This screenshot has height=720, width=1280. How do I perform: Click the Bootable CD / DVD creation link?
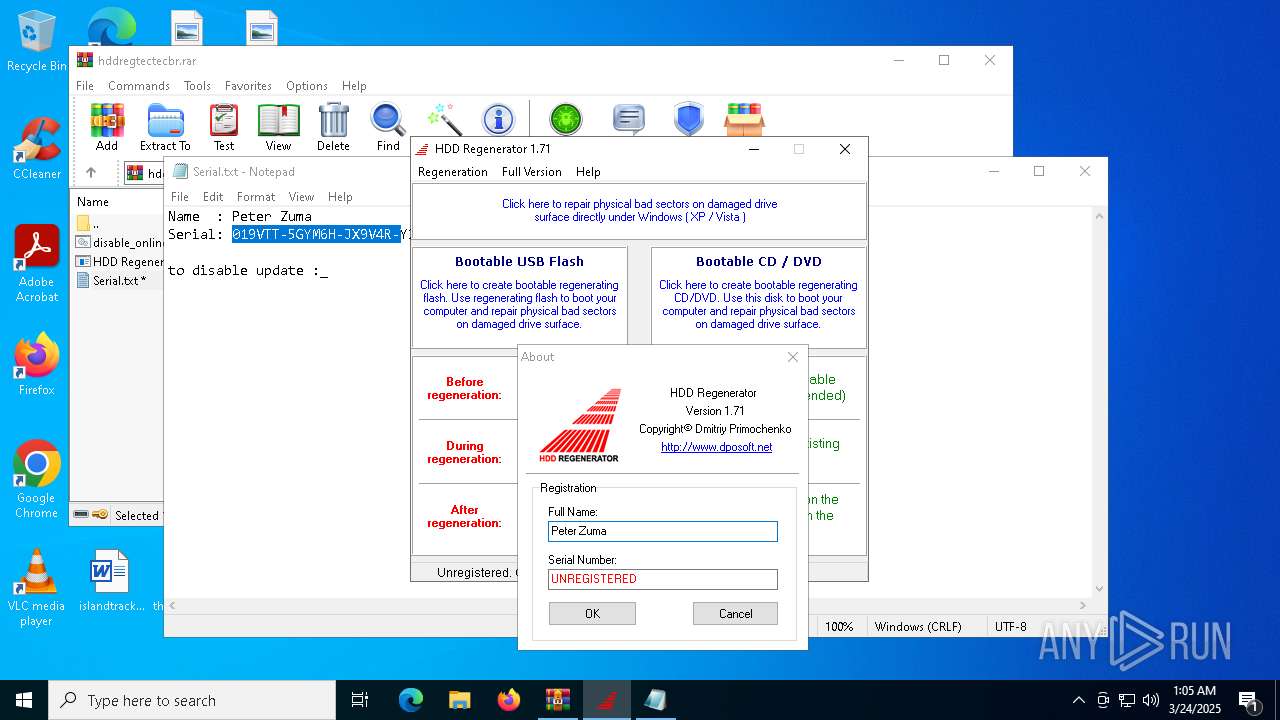tap(759, 304)
